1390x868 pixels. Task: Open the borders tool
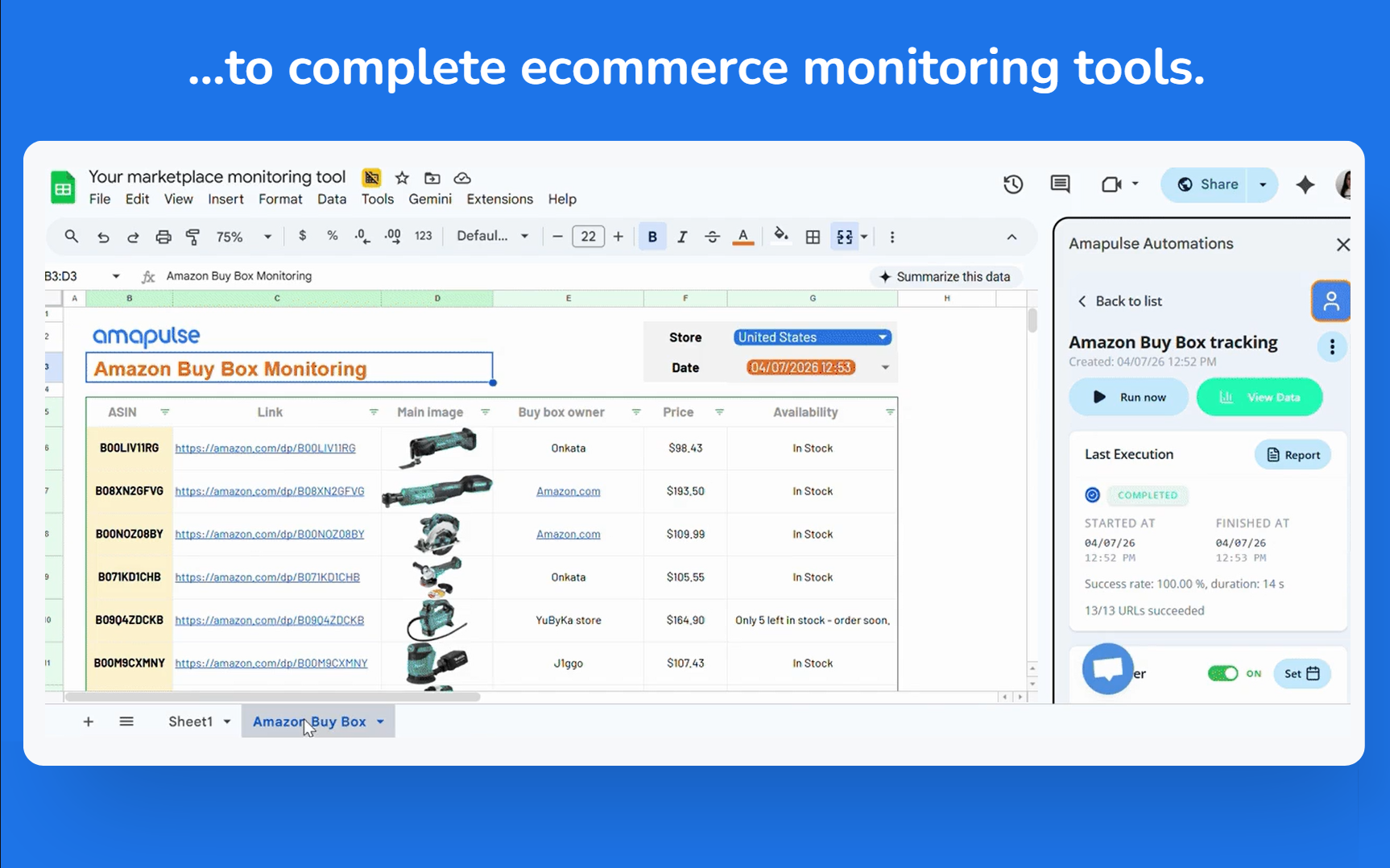[813, 237]
